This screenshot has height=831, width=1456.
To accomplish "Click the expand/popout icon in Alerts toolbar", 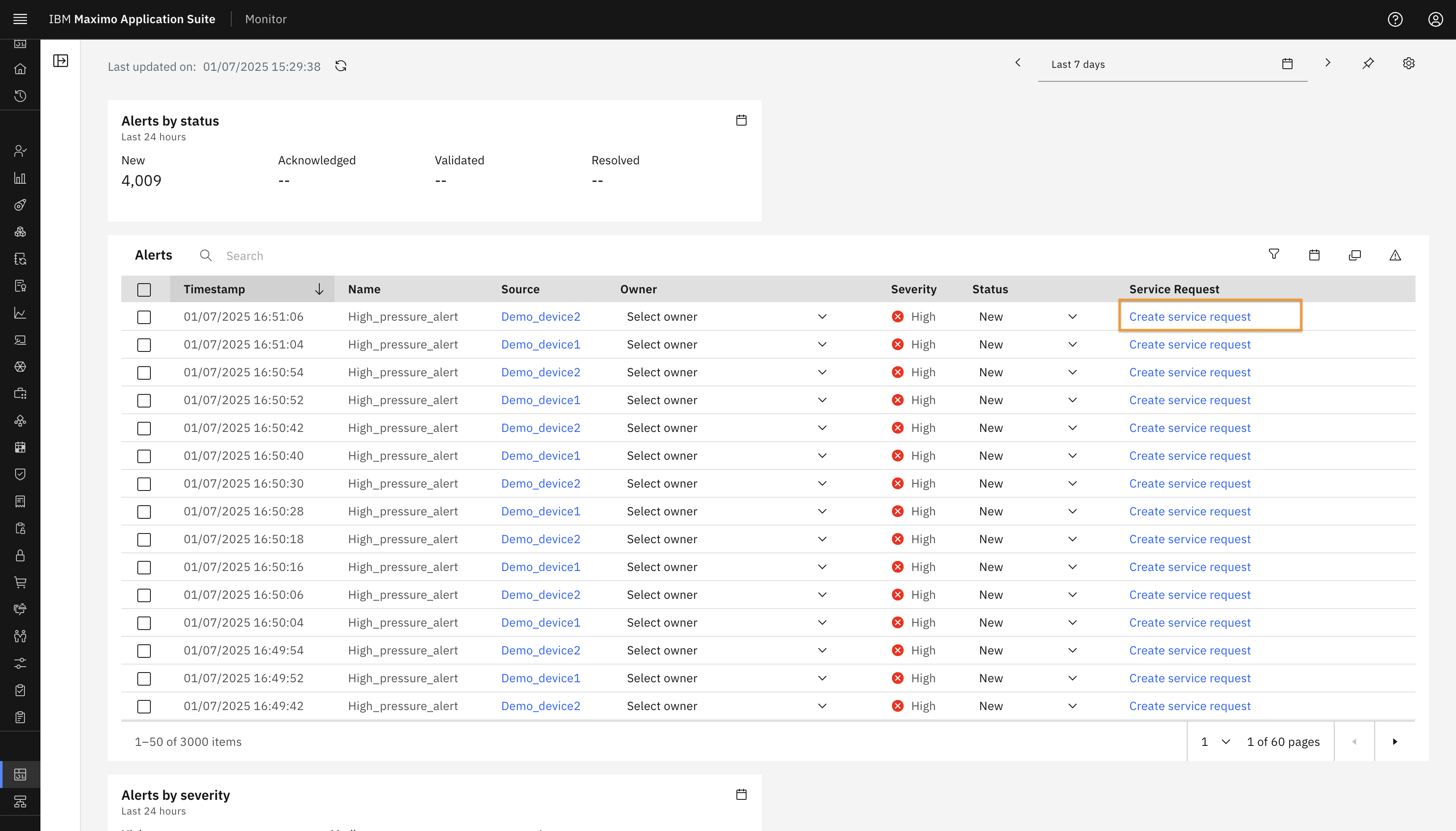I will (1354, 255).
